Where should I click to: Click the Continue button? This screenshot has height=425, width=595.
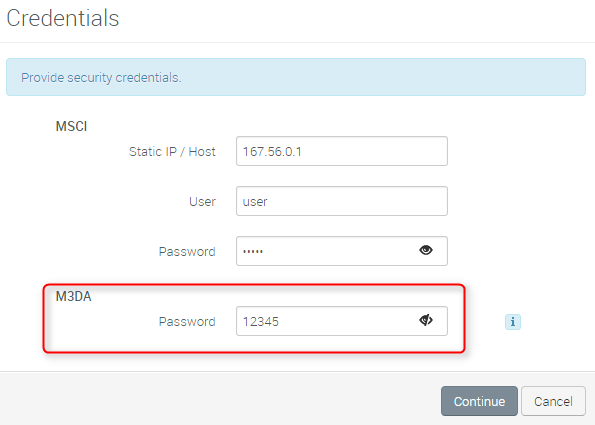coord(479,401)
